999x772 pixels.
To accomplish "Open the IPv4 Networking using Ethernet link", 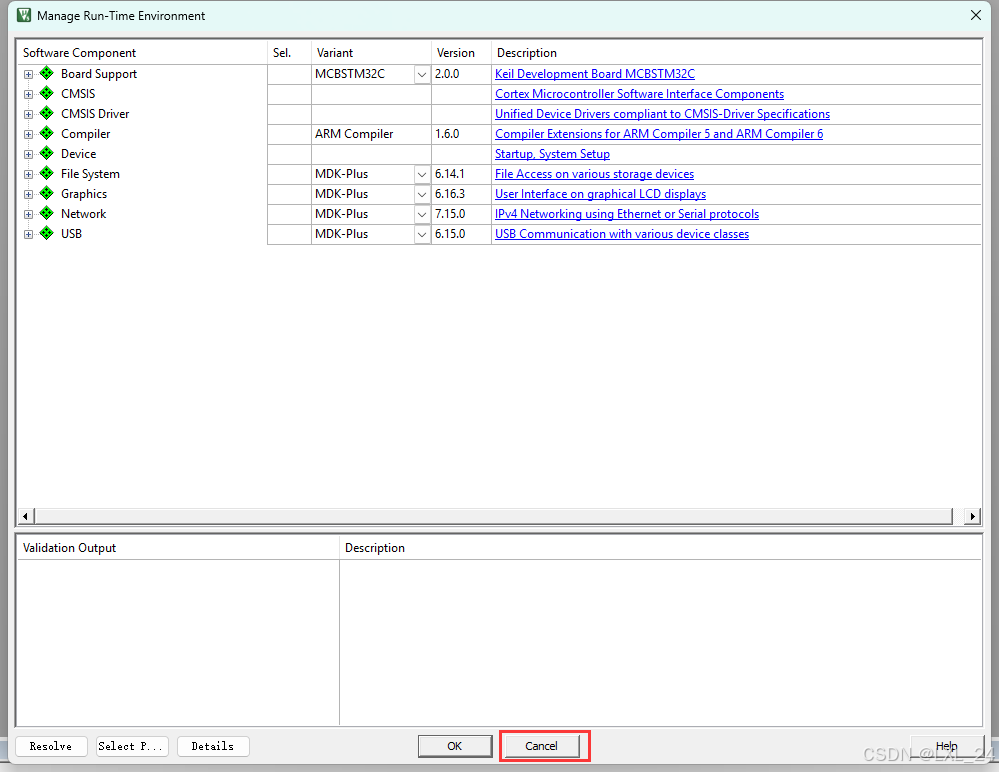I will (x=627, y=214).
